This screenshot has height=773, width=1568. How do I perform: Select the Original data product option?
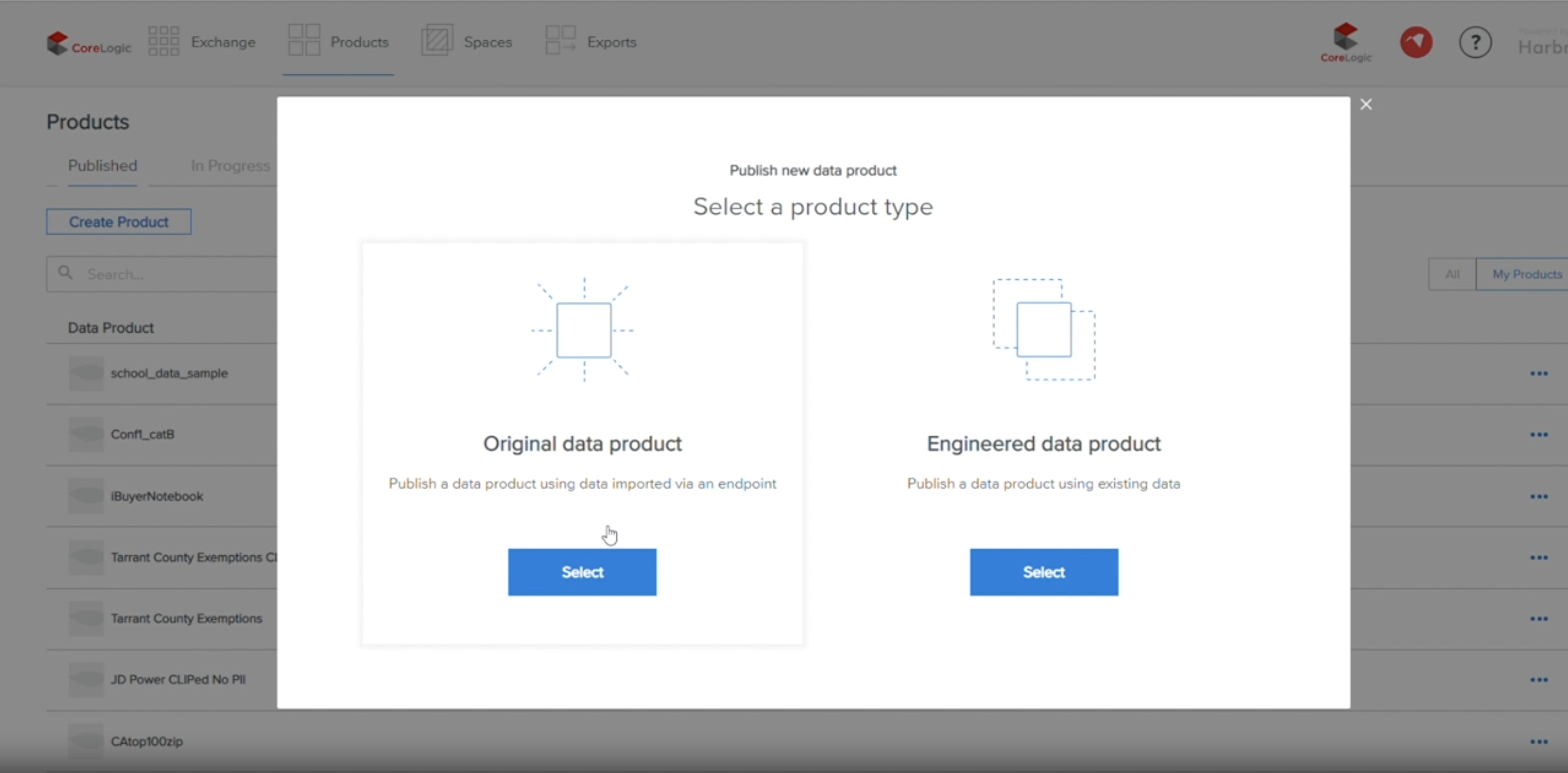[582, 572]
